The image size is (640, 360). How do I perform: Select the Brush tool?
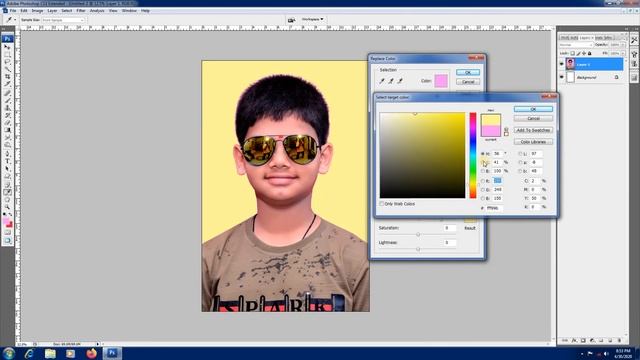(x=7, y=100)
